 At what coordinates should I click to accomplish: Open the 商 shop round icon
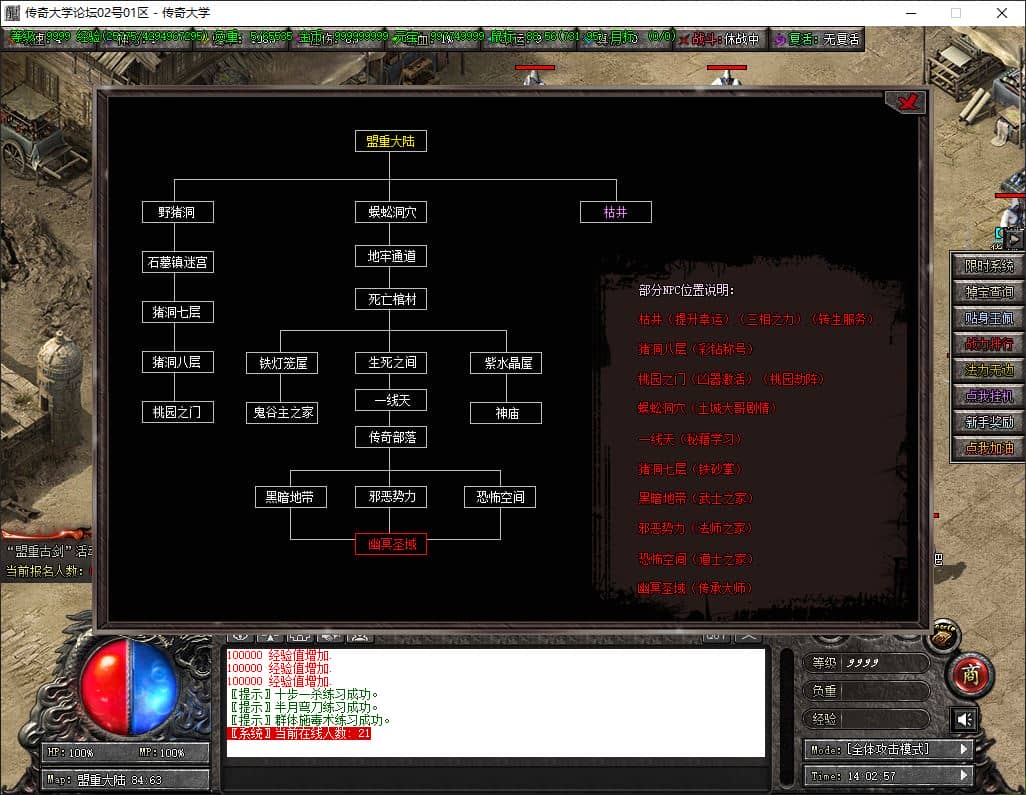tap(970, 675)
